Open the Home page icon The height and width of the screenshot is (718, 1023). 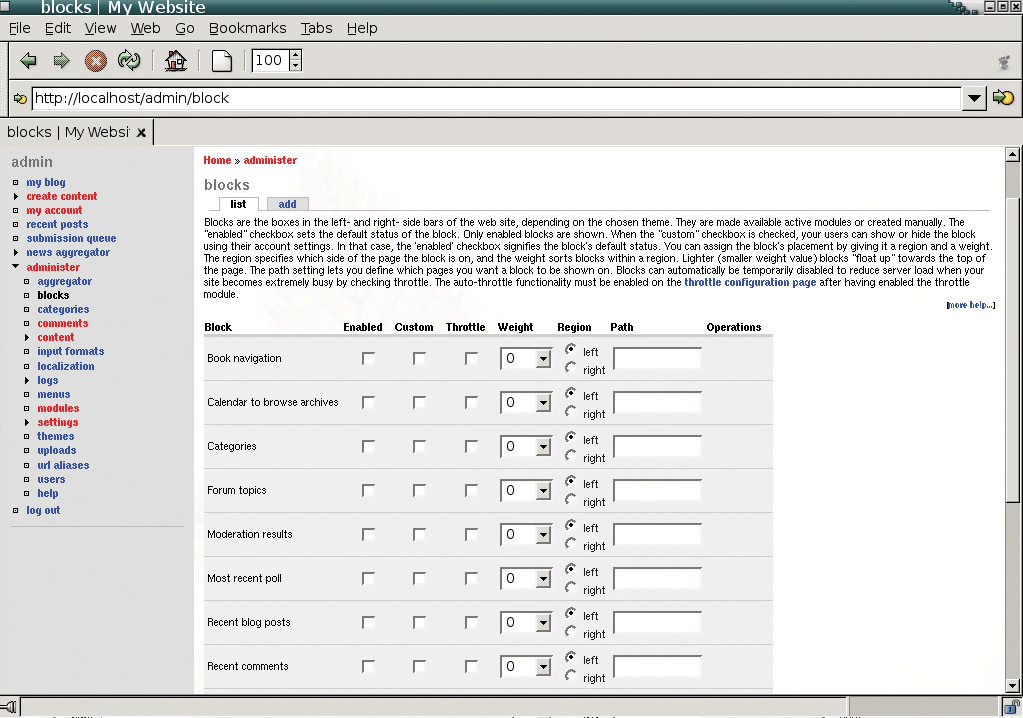pyautogui.click(x=176, y=61)
